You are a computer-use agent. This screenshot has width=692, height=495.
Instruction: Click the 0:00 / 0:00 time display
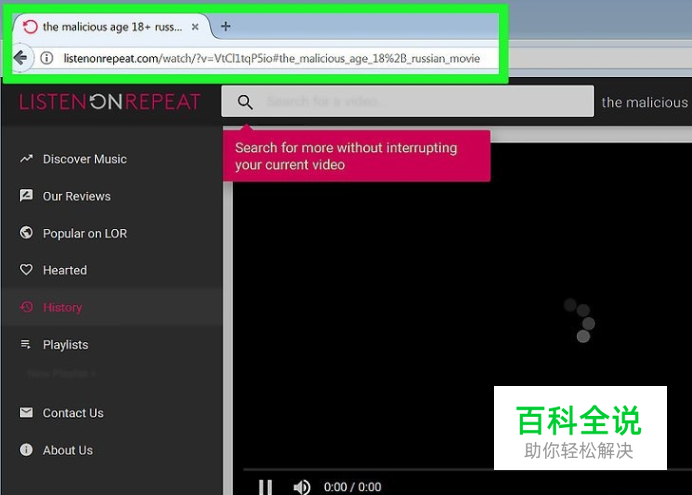coord(352,487)
